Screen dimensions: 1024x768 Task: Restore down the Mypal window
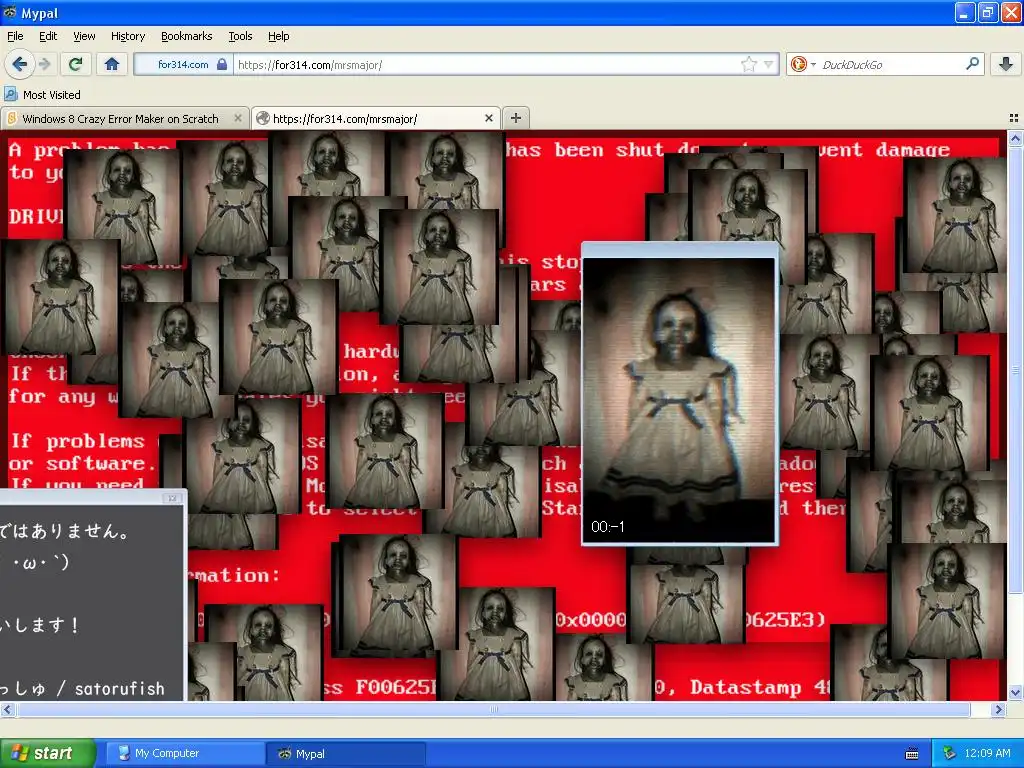[x=988, y=12]
